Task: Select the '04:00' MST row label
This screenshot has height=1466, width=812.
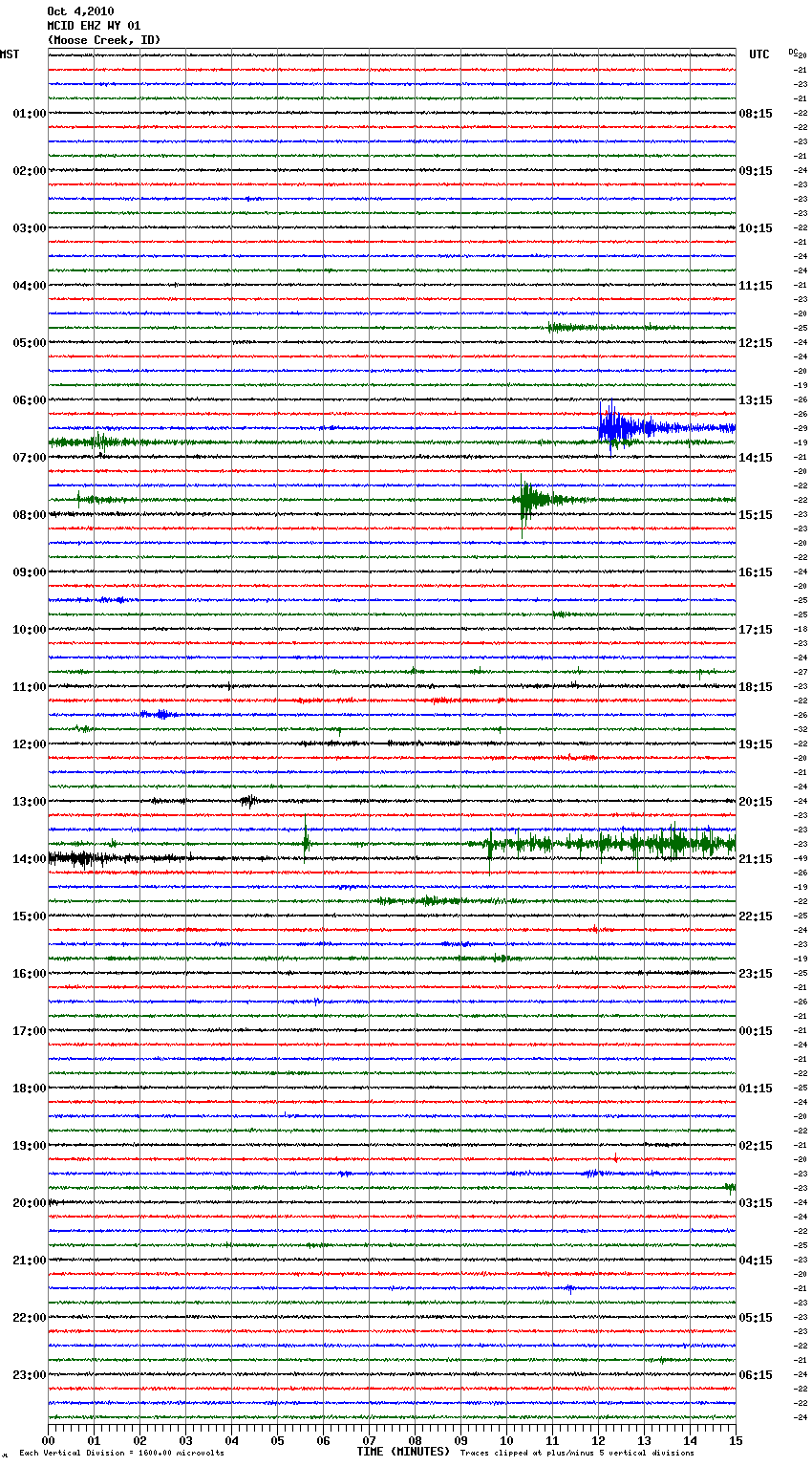Action: pyautogui.click(x=30, y=286)
